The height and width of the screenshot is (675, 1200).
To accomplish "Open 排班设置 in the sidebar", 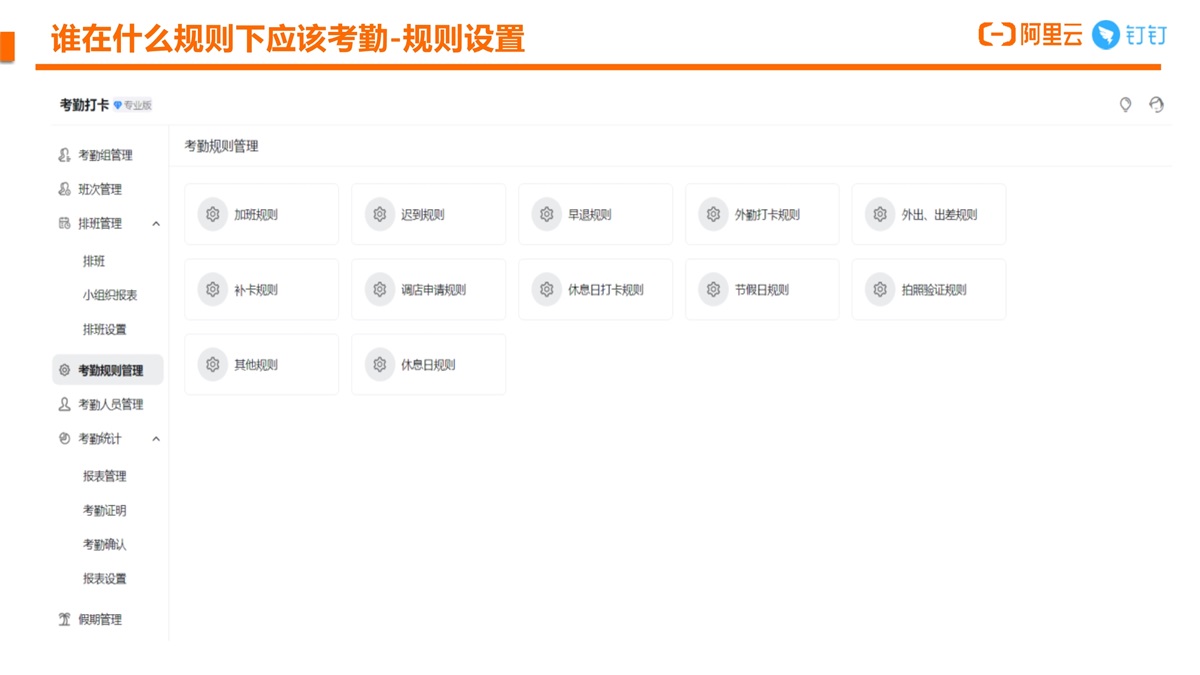I will [x=104, y=329].
